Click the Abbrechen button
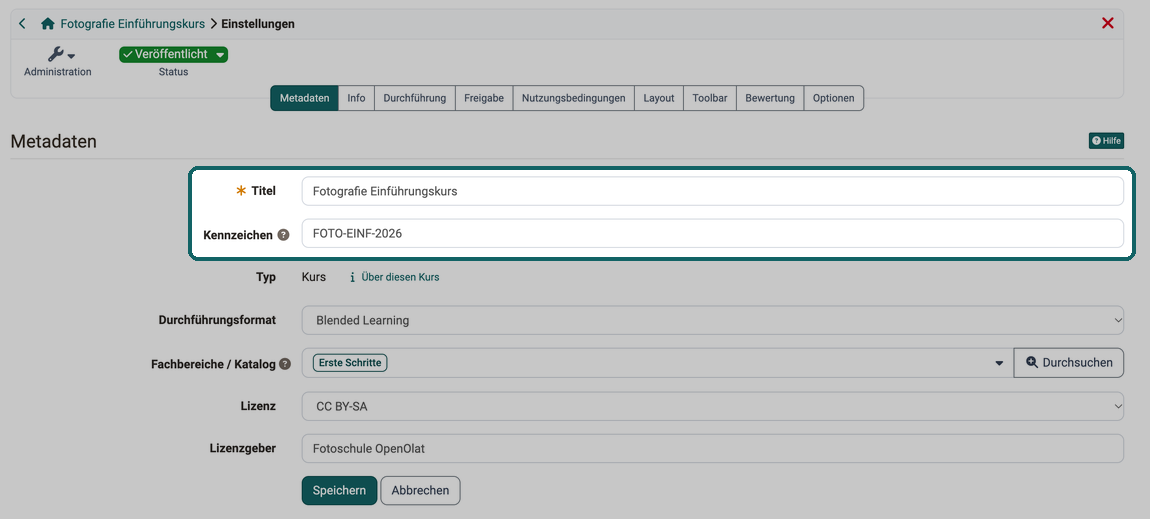This screenshot has width=1150, height=519. pos(420,490)
